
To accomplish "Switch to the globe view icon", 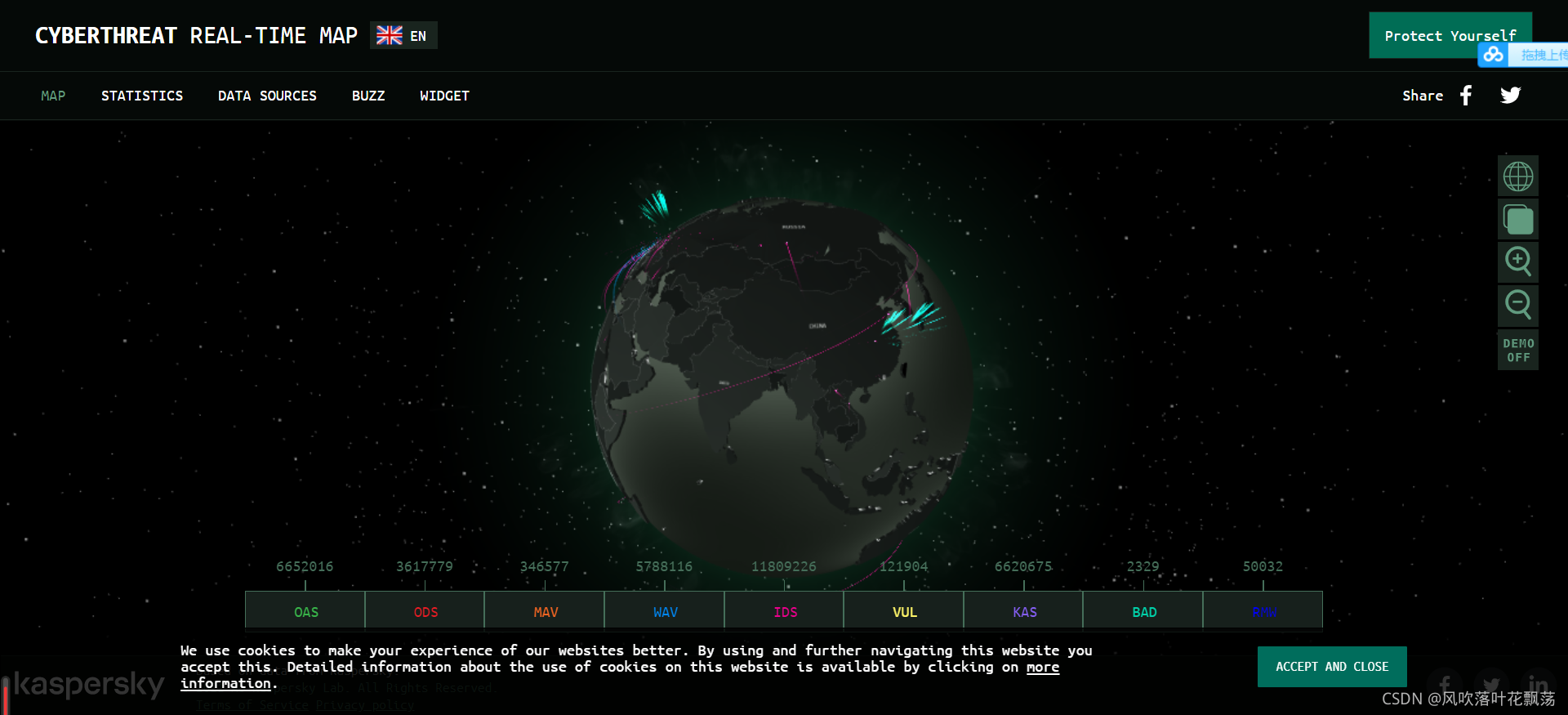I will (x=1518, y=177).
